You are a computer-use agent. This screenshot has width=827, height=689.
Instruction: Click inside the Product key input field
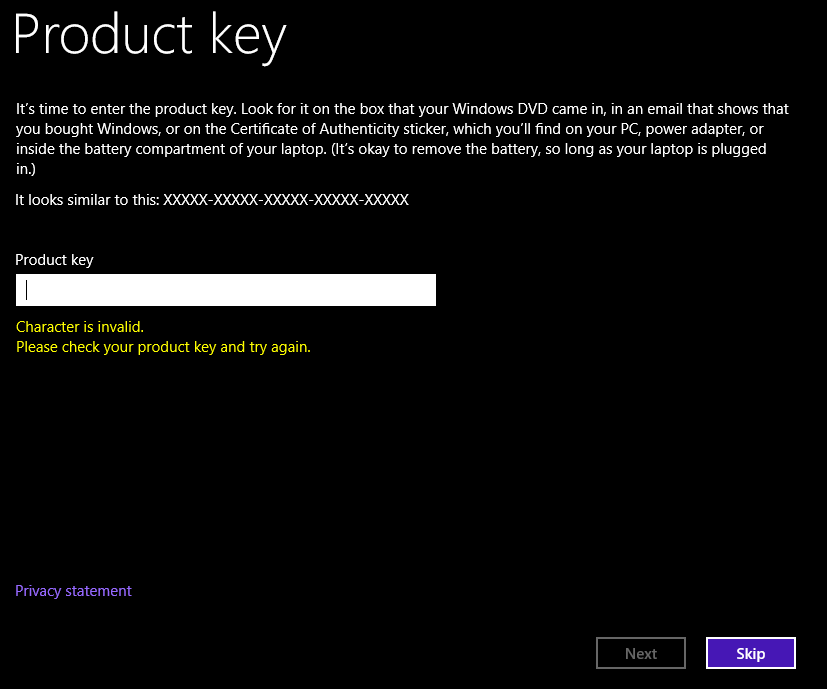coord(226,290)
